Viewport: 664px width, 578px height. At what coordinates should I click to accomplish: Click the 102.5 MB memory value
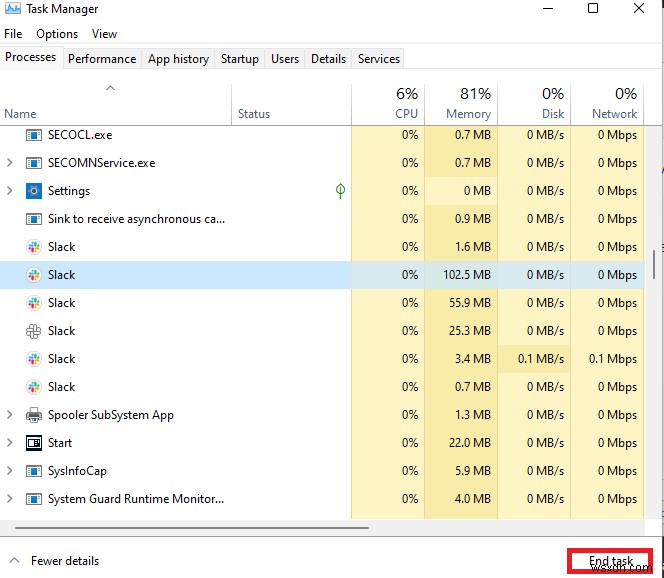tap(467, 275)
